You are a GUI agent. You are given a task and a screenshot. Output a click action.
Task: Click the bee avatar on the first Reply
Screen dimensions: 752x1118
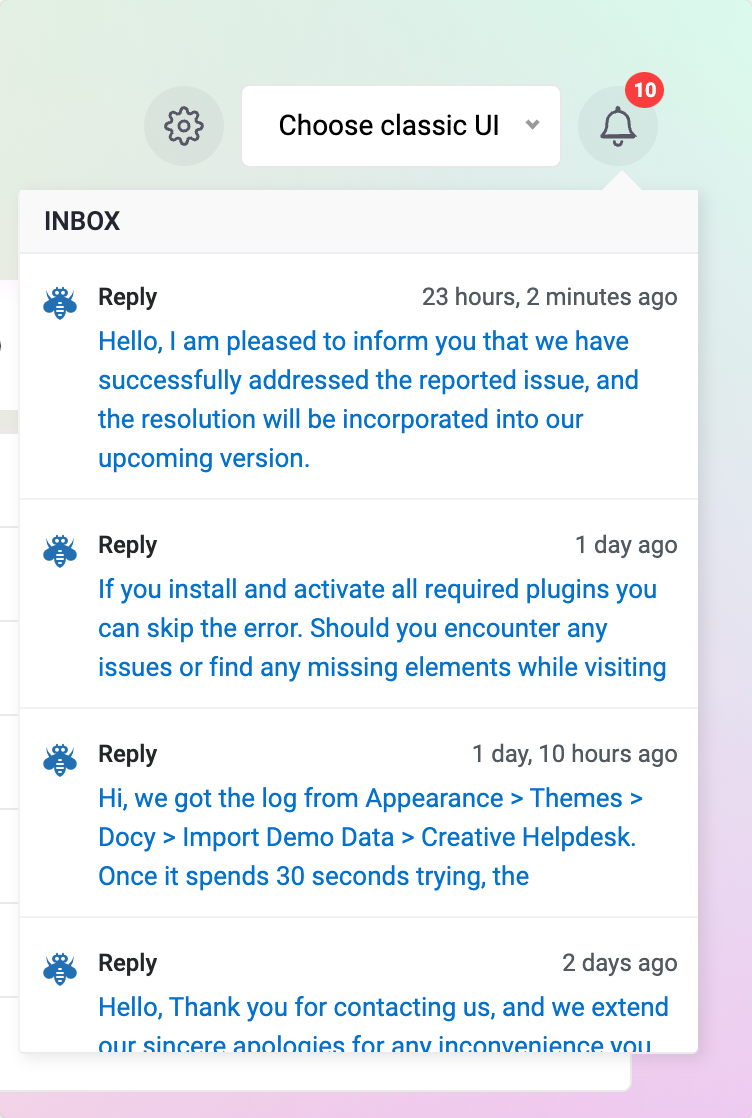[59, 301]
